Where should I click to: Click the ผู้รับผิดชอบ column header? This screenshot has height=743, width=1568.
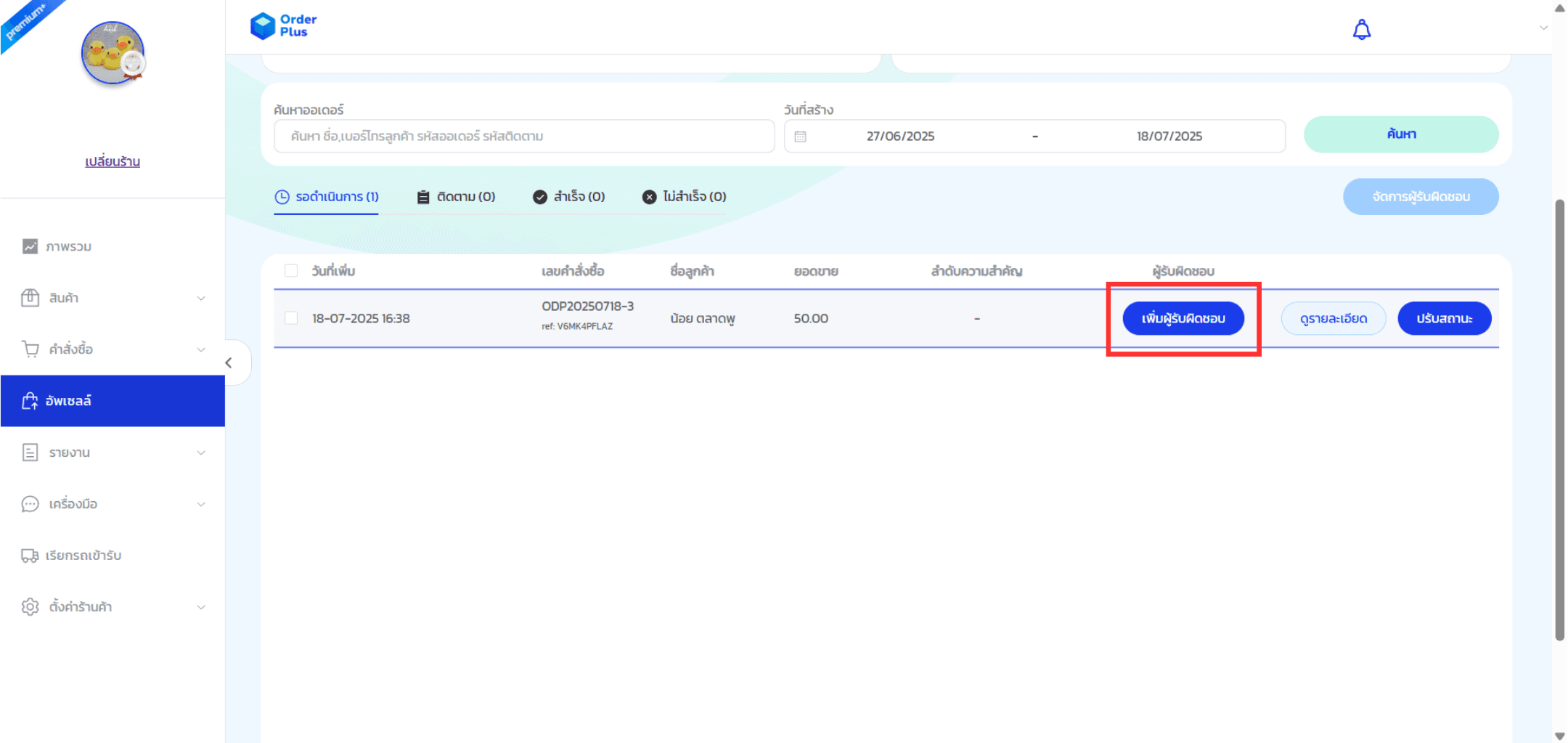[1183, 272]
